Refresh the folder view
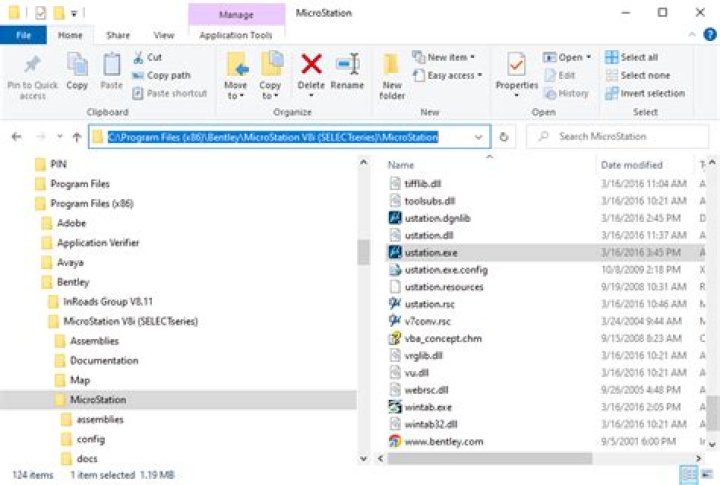Viewport: 720px width, 485px height. pyautogui.click(x=504, y=137)
